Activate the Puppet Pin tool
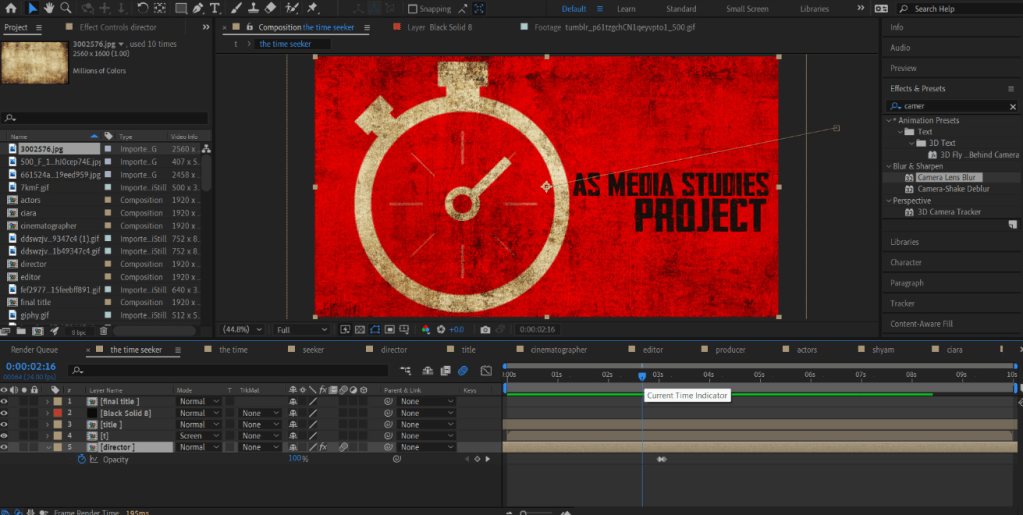The image size is (1023, 515). (313, 8)
